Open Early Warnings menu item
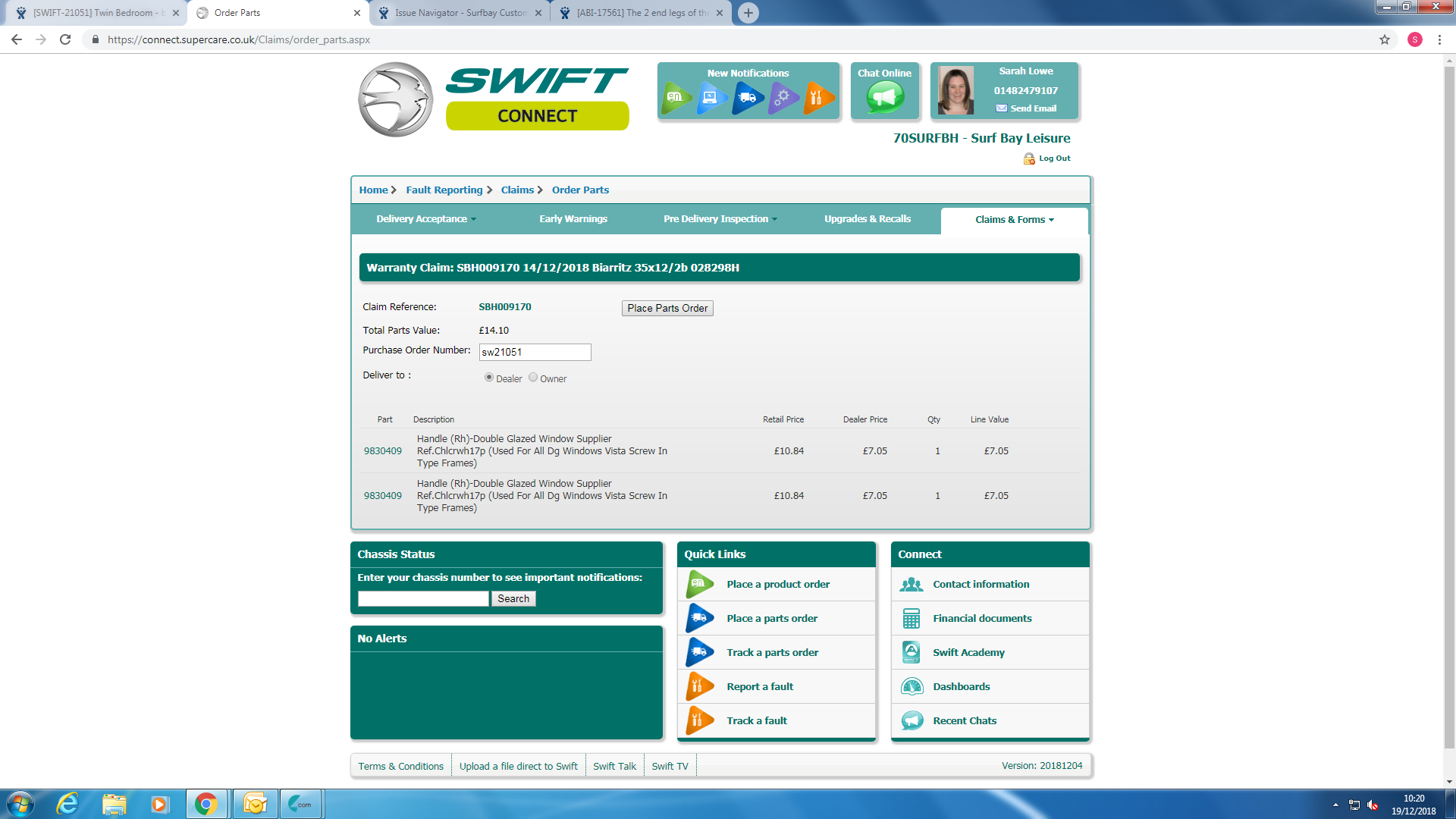This screenshot has height=819, width=1456. 573,219
